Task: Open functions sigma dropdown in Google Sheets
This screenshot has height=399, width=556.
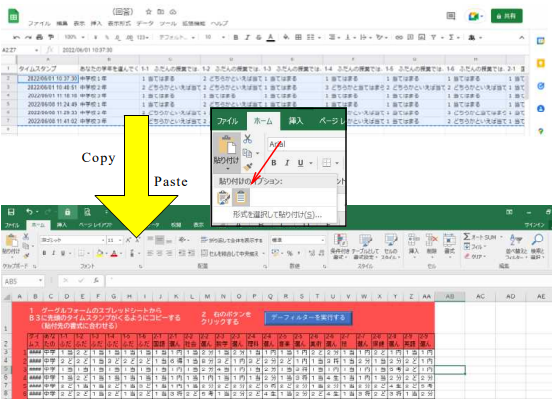Action: pyautogui.click(x=454, y=37)
